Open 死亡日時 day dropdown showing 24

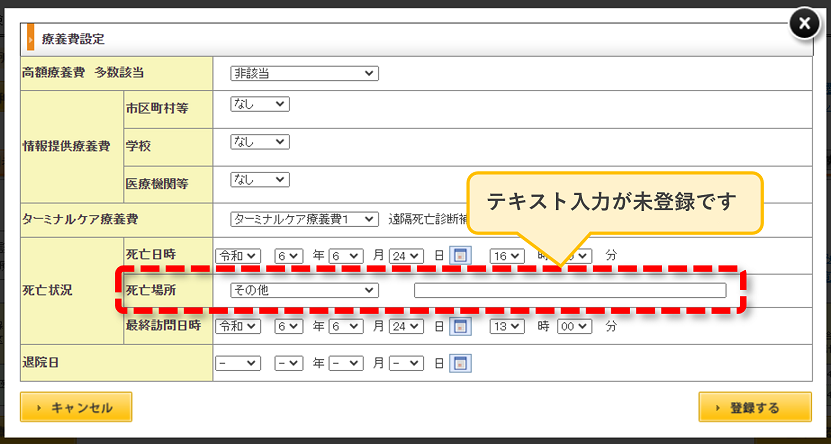[406, 256]
